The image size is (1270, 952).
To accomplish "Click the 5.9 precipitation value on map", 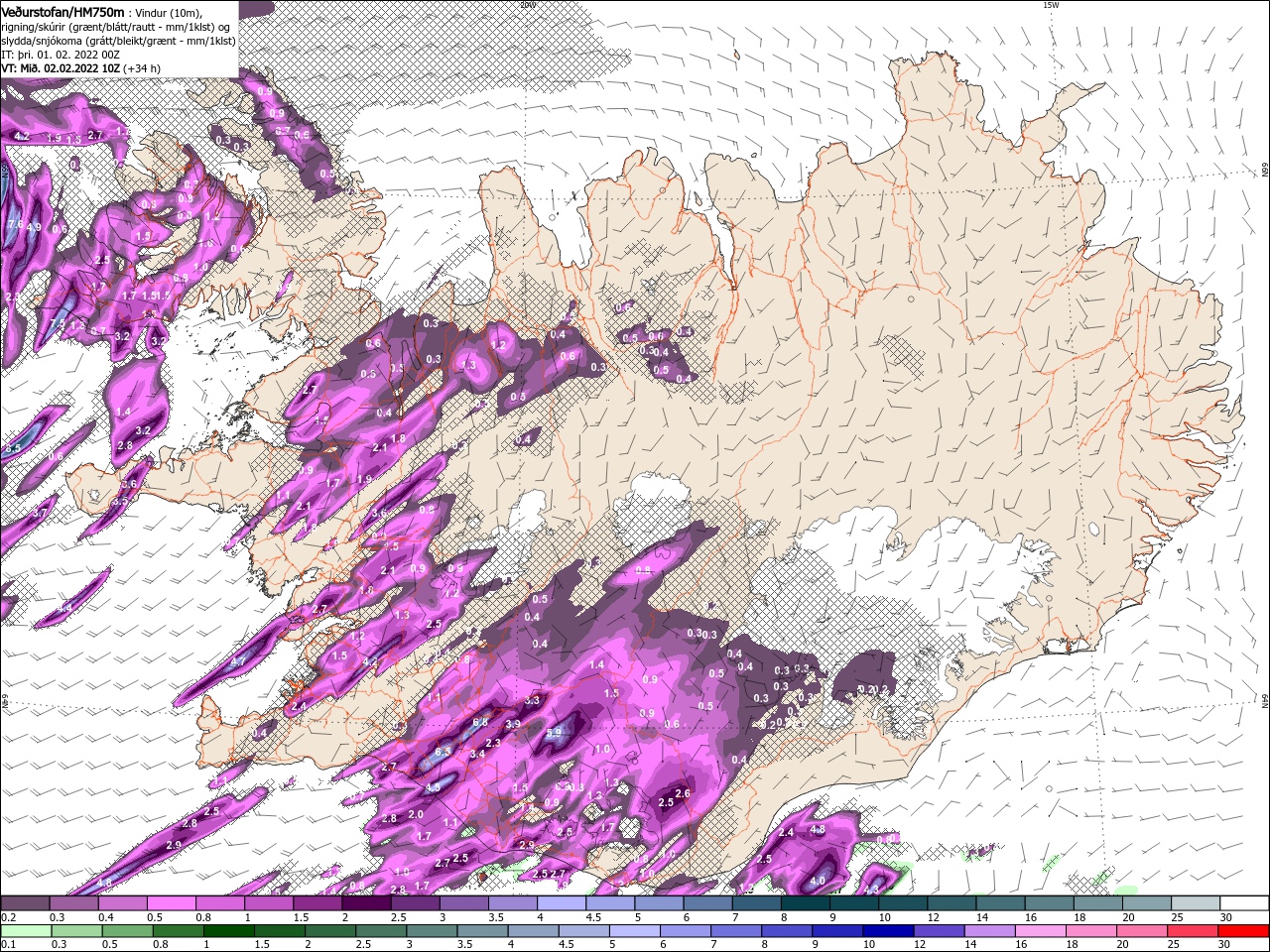I will pos(554,733).
